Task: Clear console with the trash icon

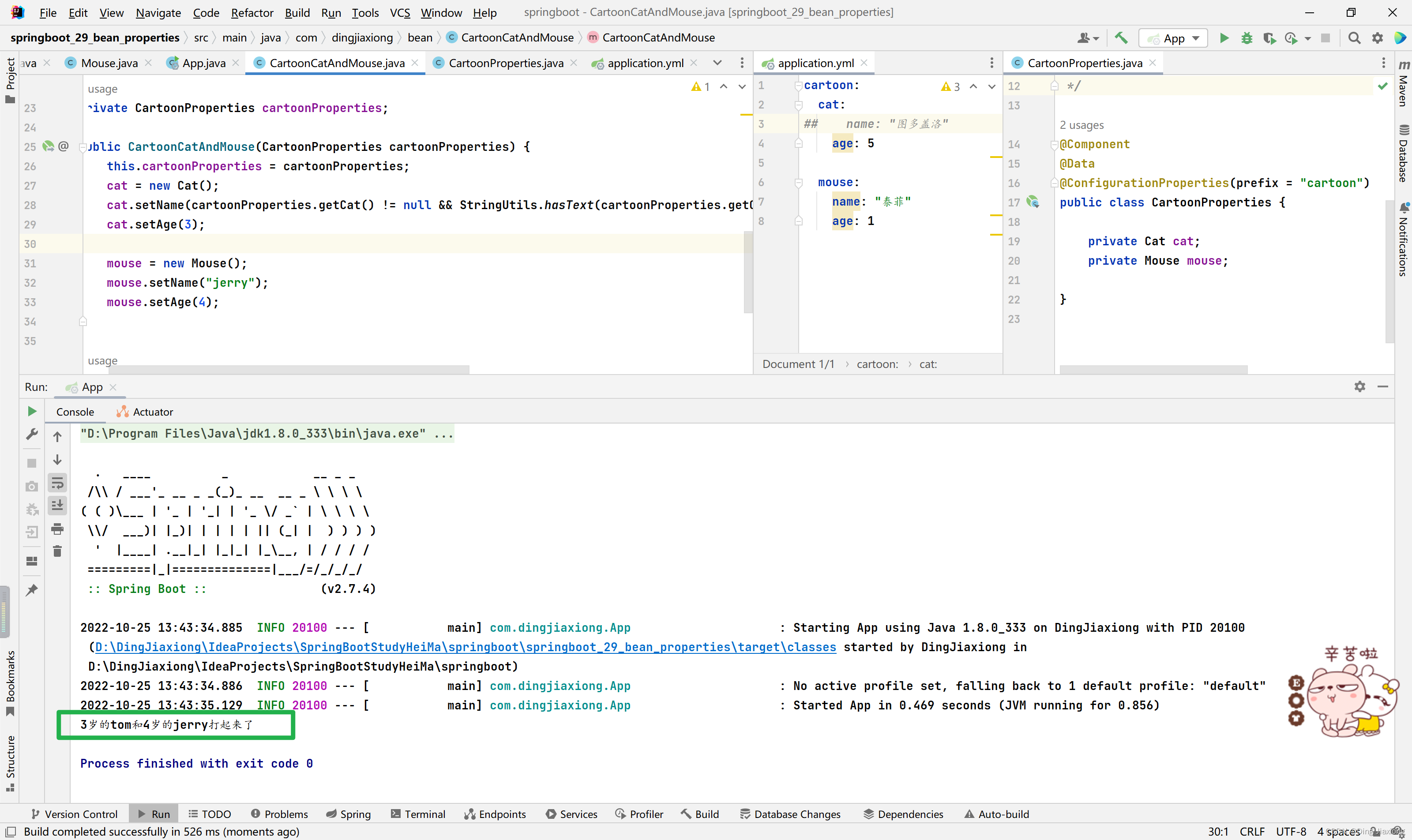Action: (x=57, y=551)
